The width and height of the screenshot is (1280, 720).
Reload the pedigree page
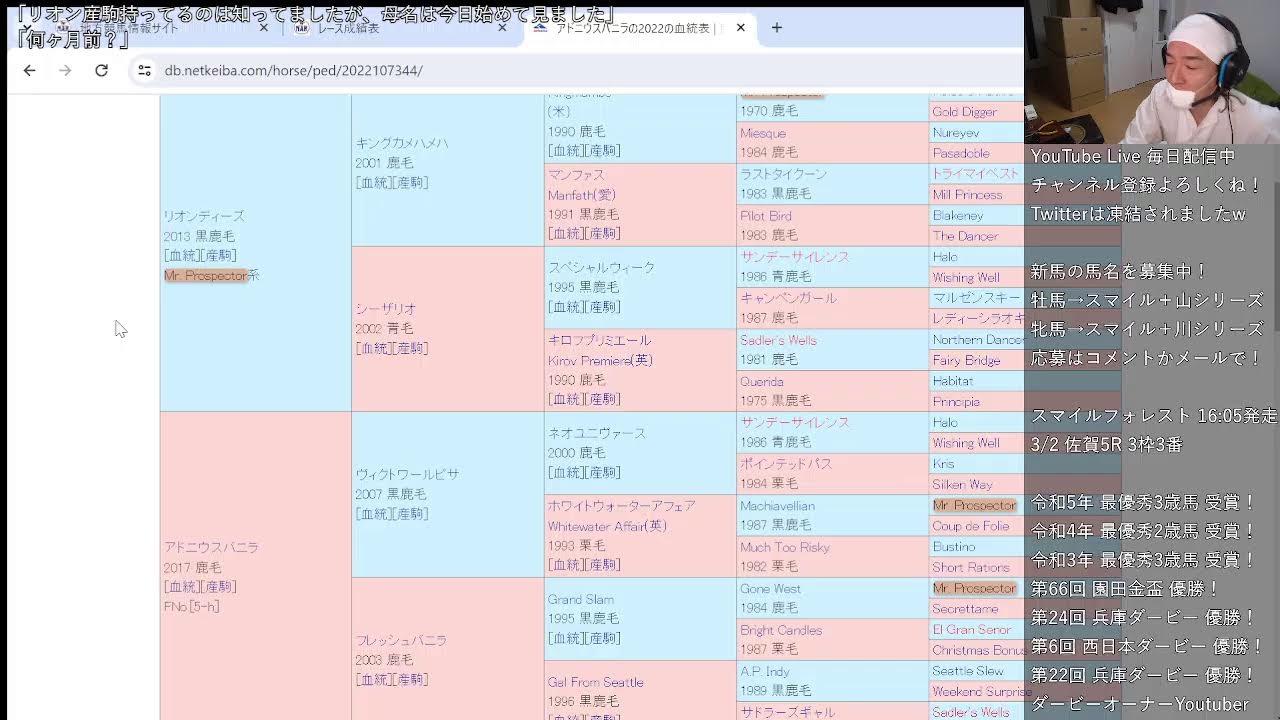(101, 70)
